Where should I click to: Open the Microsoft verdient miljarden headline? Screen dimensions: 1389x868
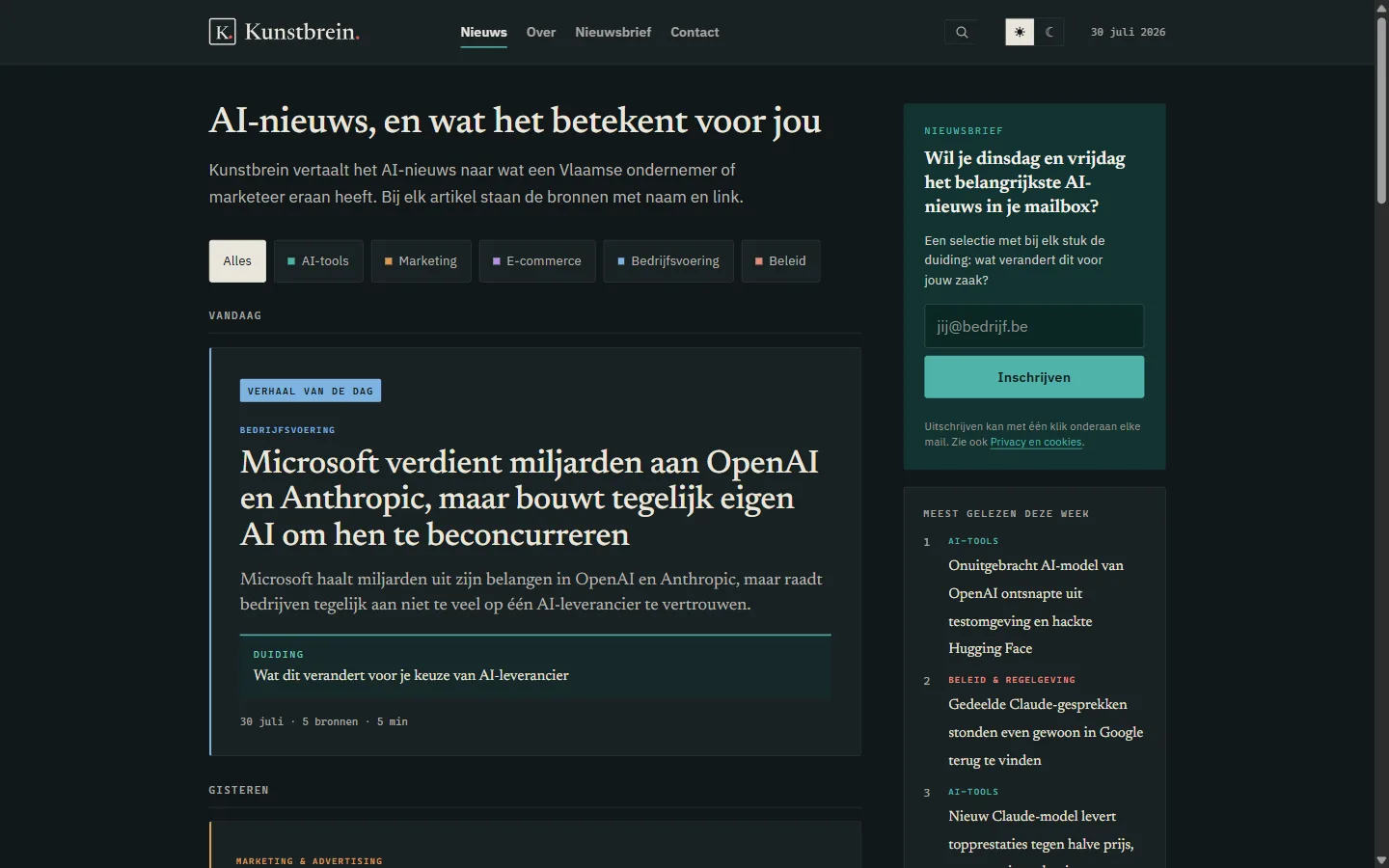(530, 498)
